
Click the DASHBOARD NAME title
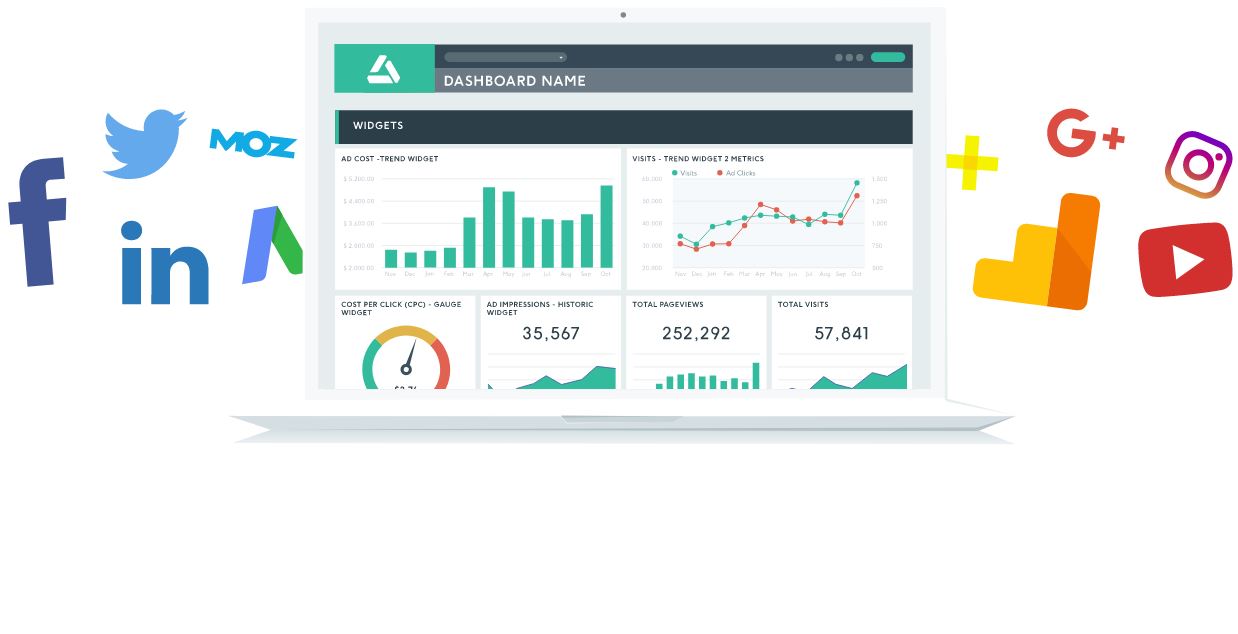(x=515, y=81)
